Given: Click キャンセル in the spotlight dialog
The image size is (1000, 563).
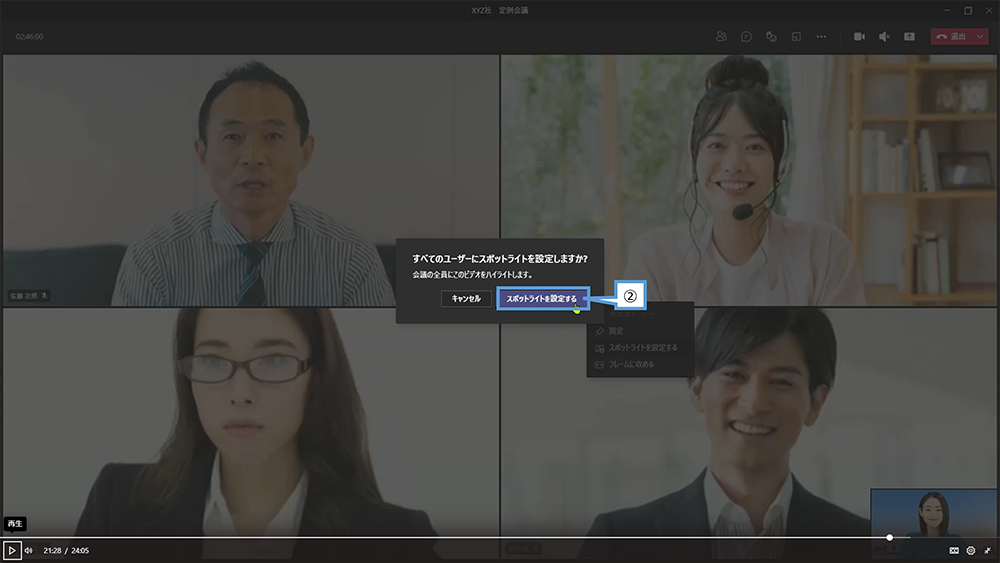Looking at the screenshot, I should coord(466,298).
